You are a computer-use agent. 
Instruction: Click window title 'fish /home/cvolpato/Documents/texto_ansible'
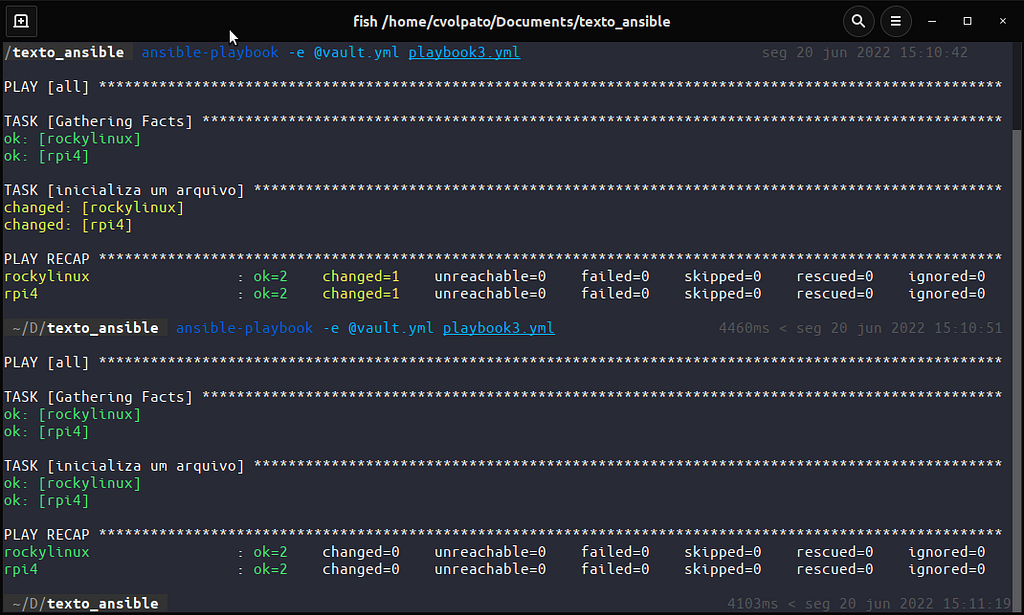511,22
